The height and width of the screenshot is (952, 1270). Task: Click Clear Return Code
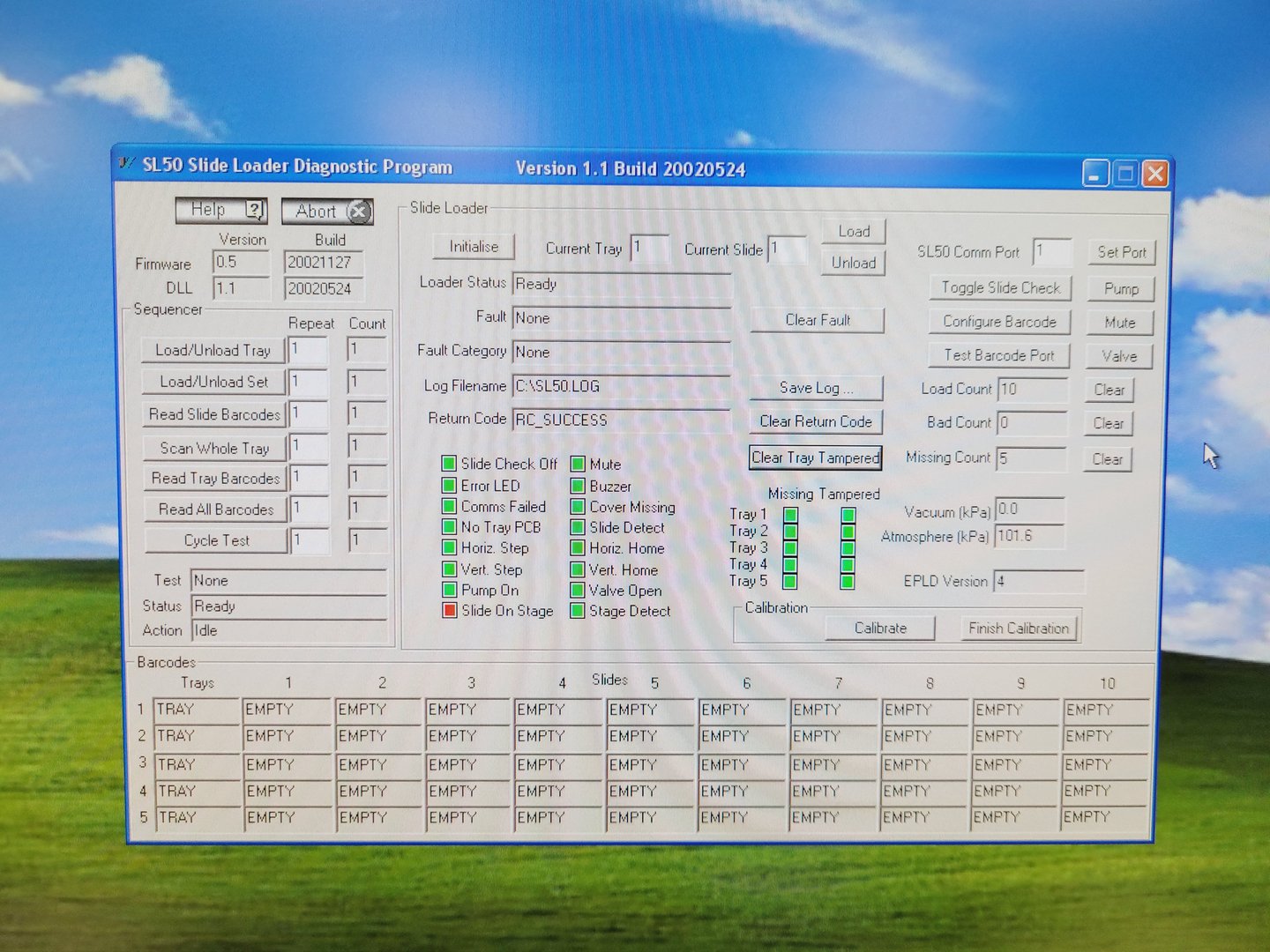pyautogui.click(x=815, y=421)
